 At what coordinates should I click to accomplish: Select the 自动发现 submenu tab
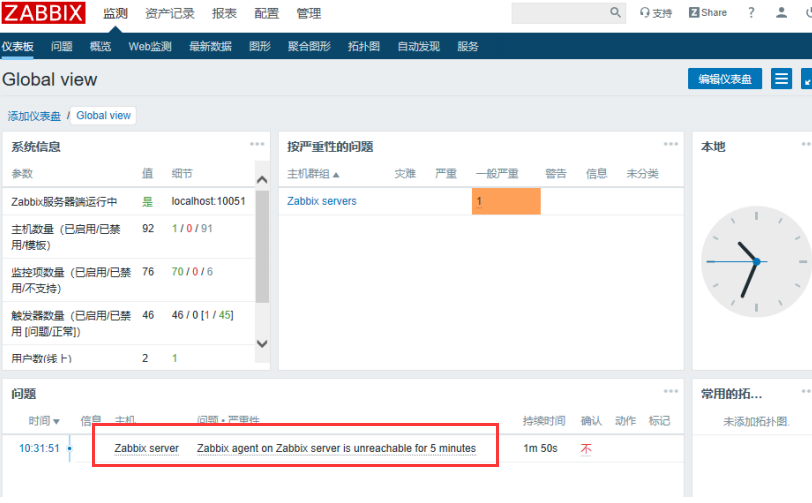[418, 46]
